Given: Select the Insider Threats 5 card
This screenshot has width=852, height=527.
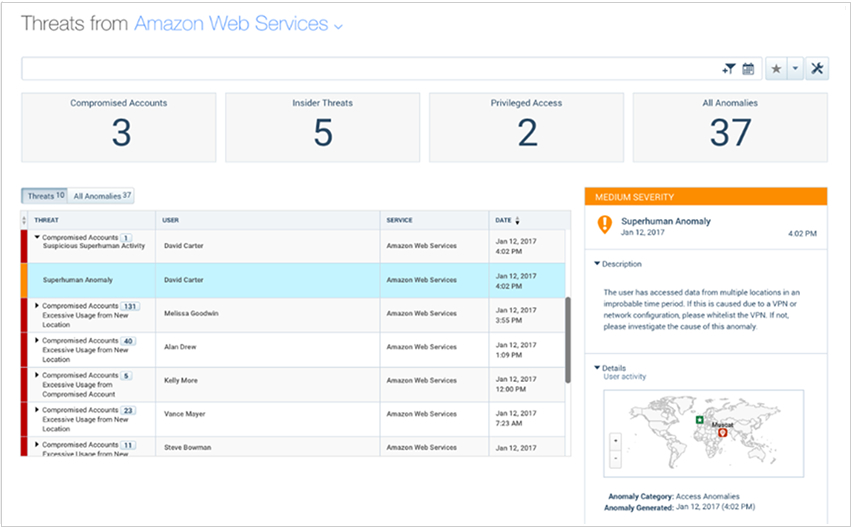Looking at the screenshot, I should (323, 128).
